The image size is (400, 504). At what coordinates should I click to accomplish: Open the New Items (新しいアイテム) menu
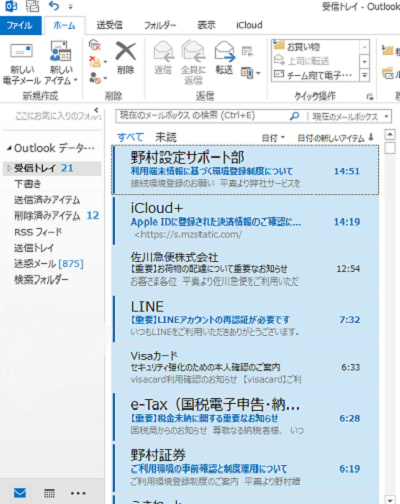[x=60, y=62]
